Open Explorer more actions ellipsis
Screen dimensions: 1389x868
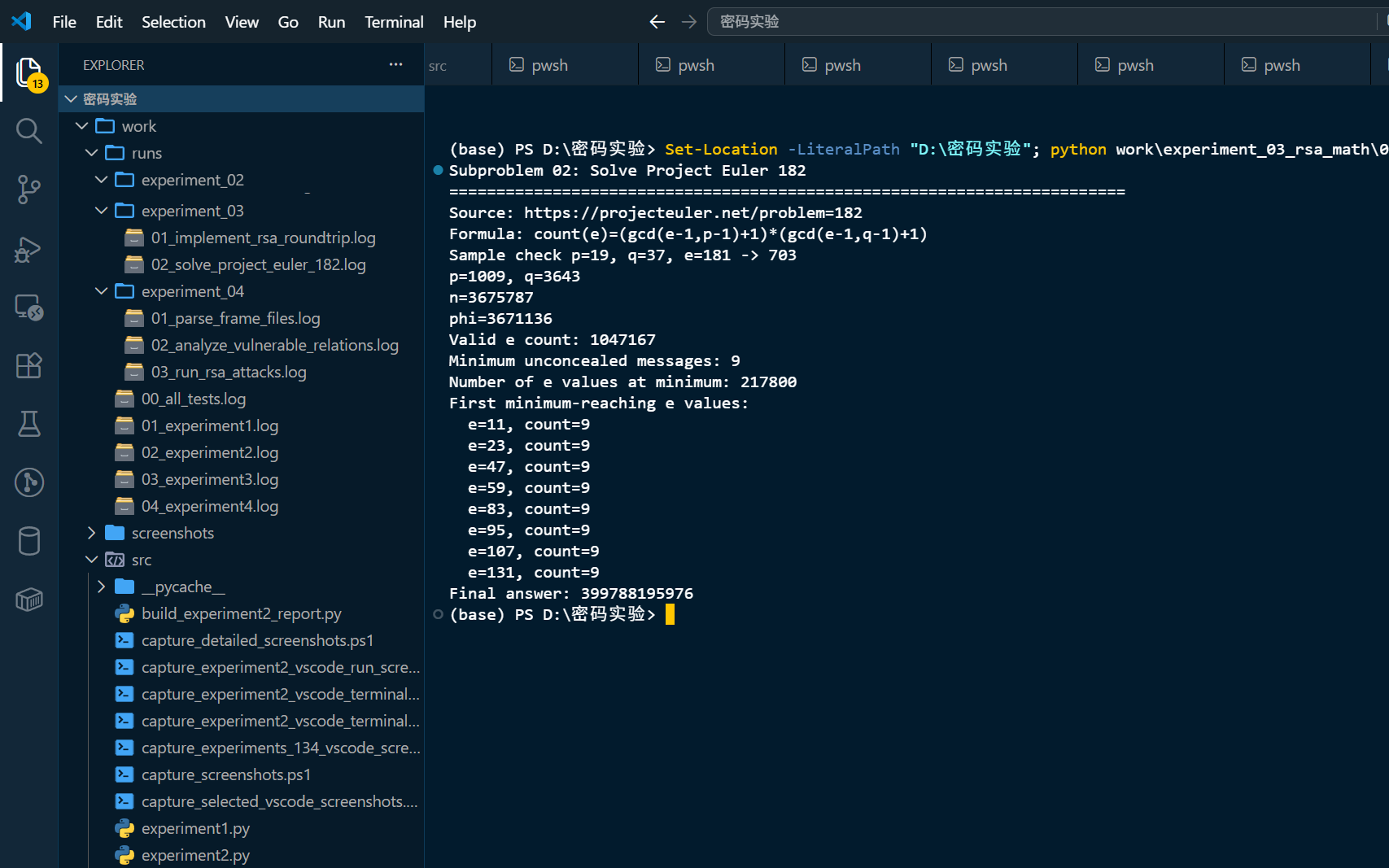(395, 64)
